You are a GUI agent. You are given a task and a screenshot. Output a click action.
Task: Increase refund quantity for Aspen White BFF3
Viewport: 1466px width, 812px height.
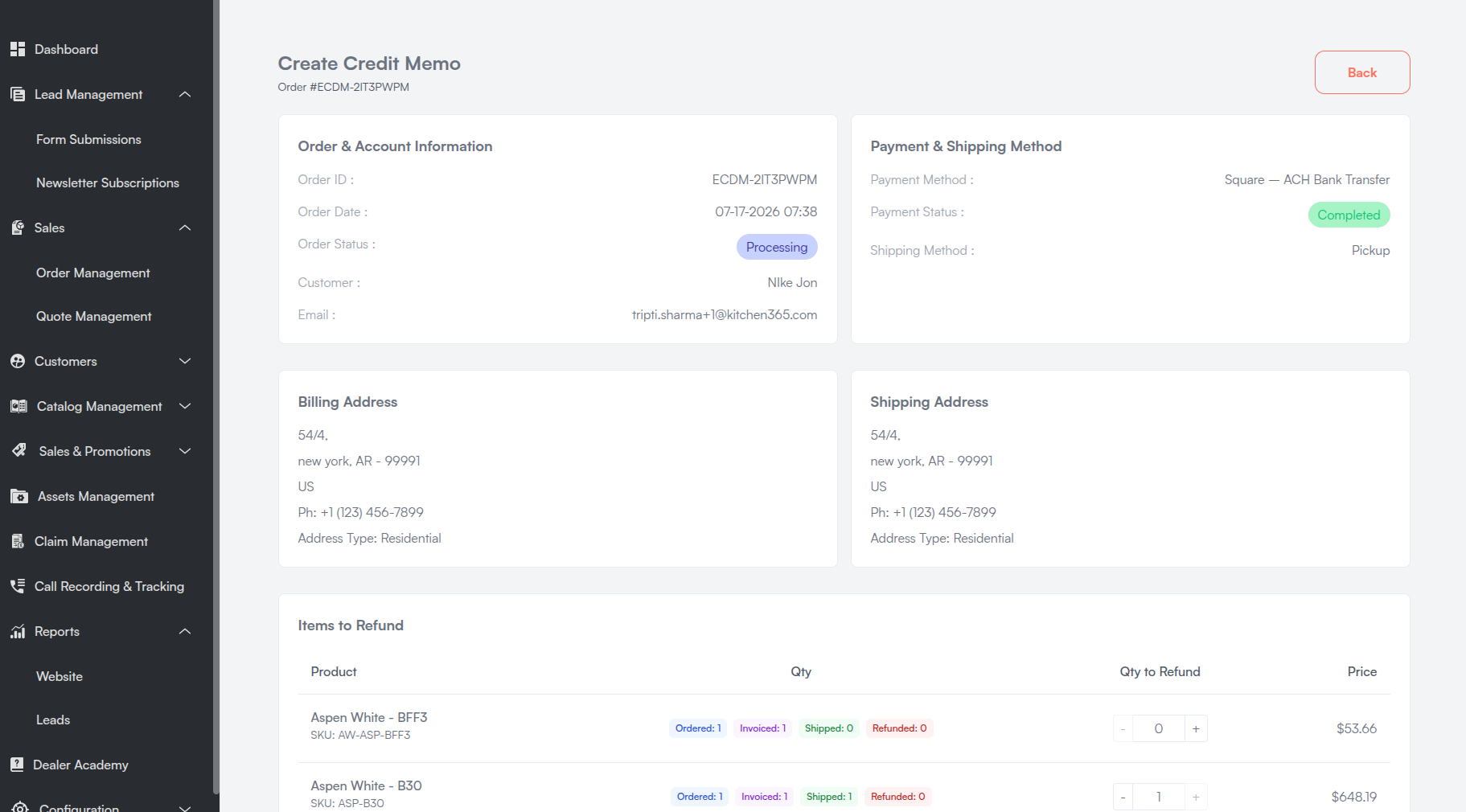click(1196, 728)
